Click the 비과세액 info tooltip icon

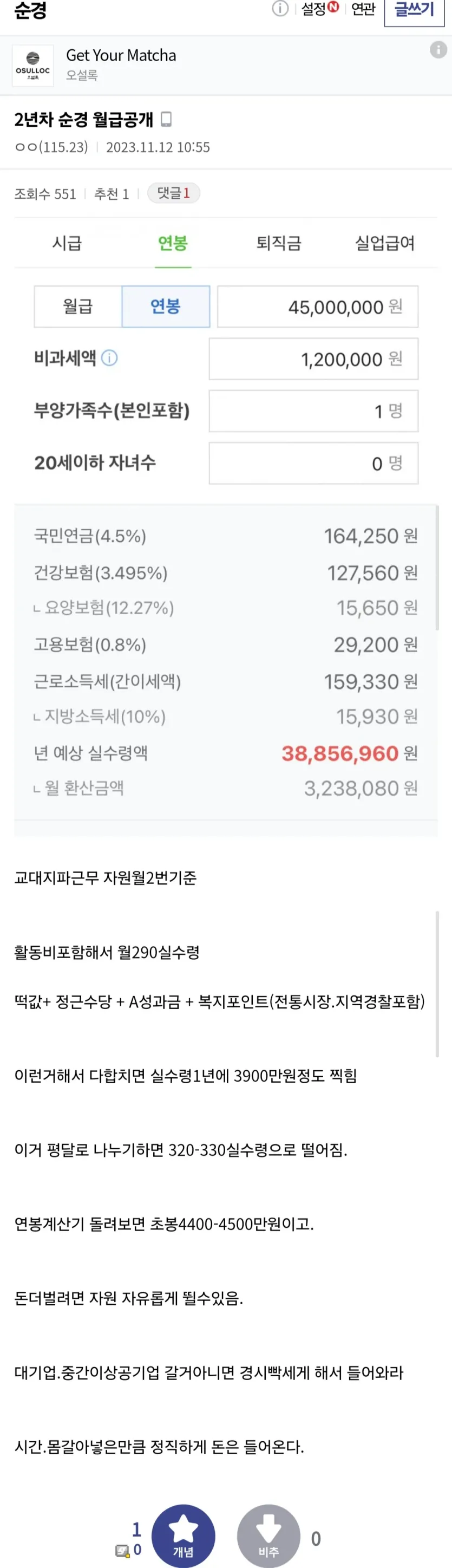(109, 358)
